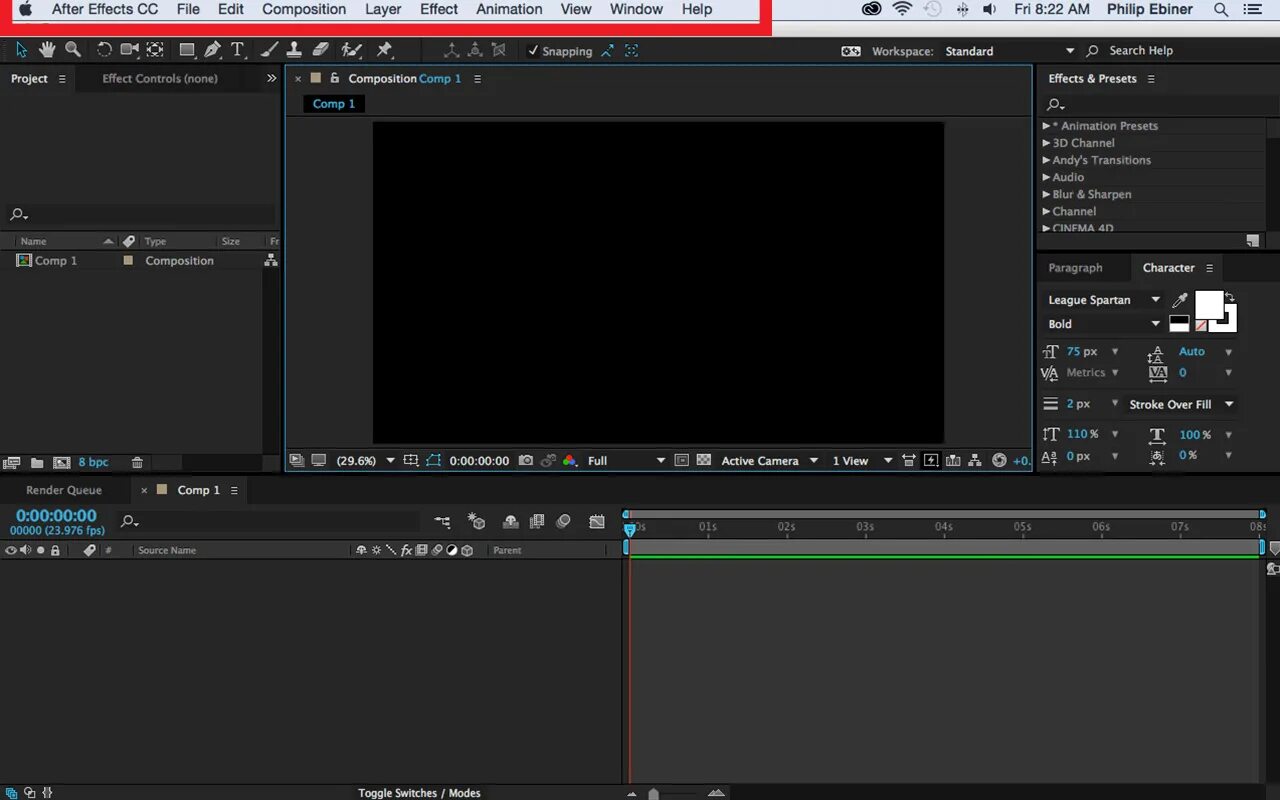Expand the Animation Presets category
1280x800 pixels.
coord(1047,126)
